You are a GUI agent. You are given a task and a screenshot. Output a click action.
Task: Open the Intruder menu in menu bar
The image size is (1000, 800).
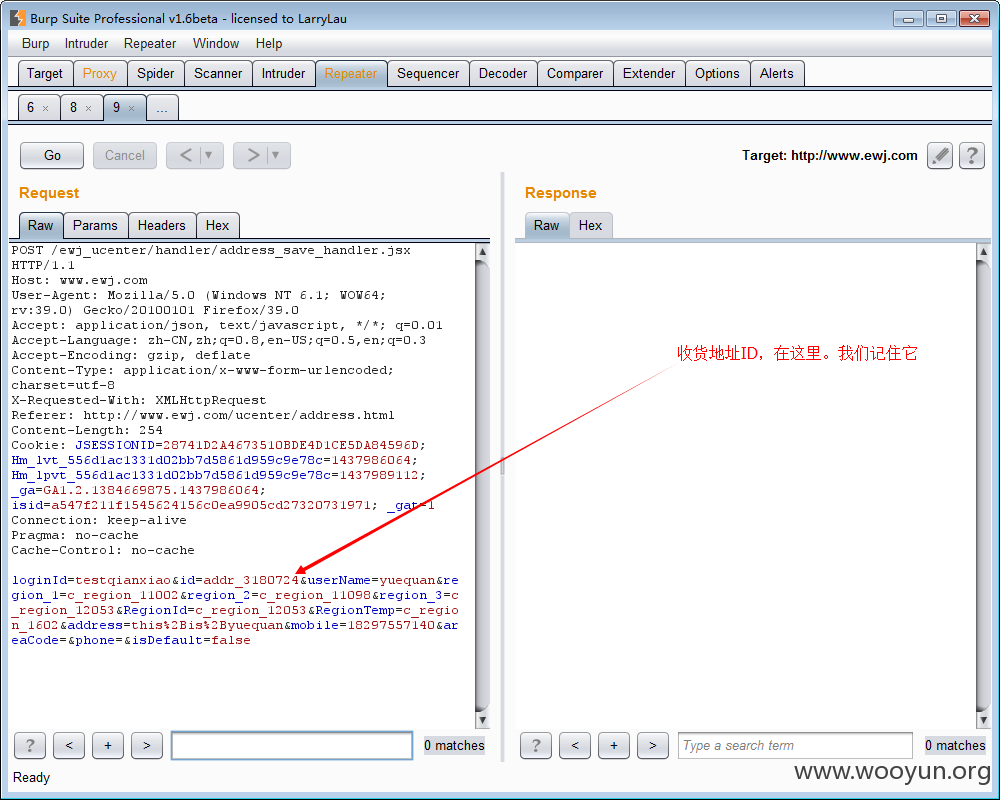[x=86, y=43]
